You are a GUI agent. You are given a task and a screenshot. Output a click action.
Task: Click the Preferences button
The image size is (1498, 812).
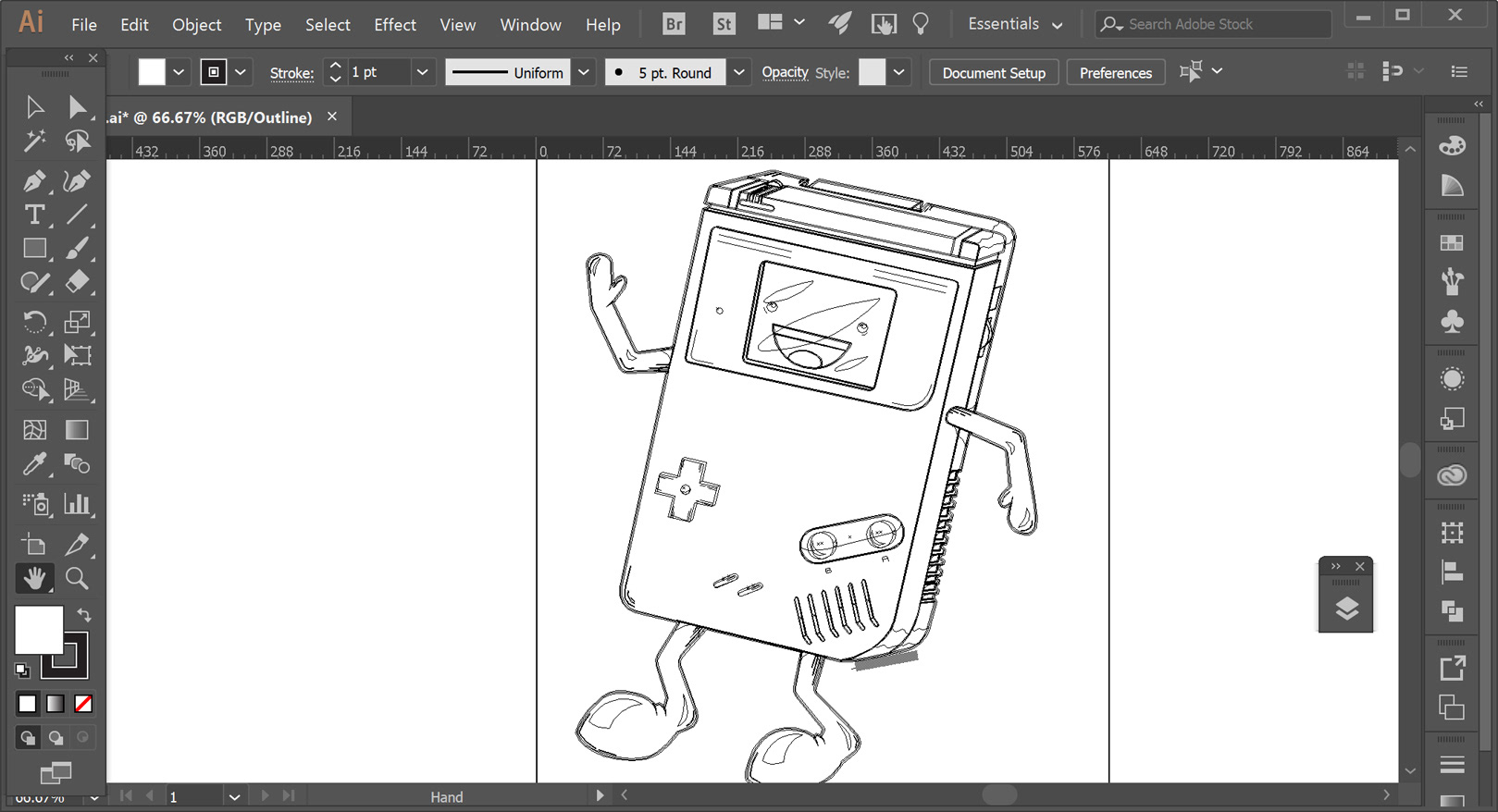pyautogui.click(x=1116, y=72)
